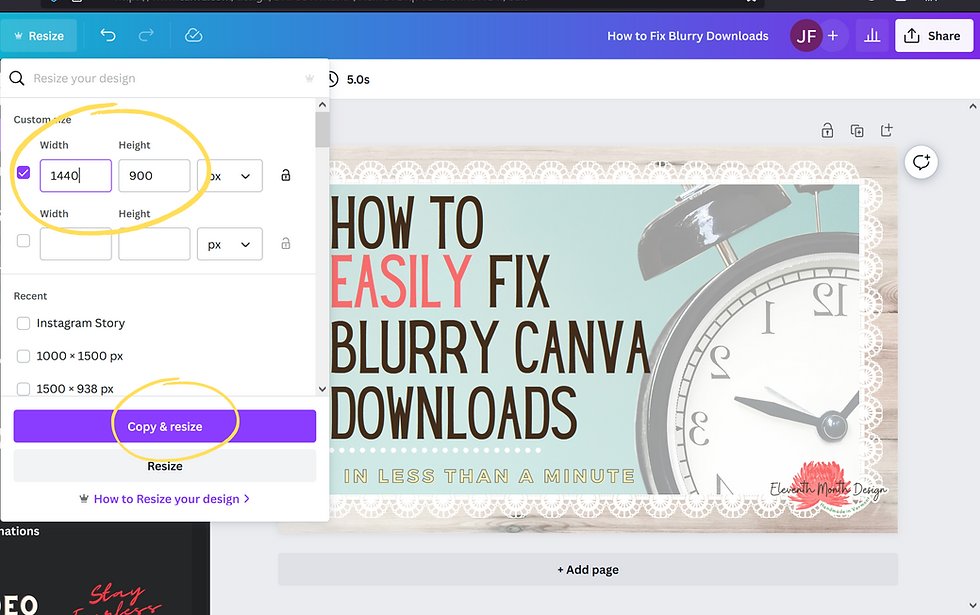
Task: Open the insights chart icon near Share
Action: pyautogui.click(x=871, y=35)
